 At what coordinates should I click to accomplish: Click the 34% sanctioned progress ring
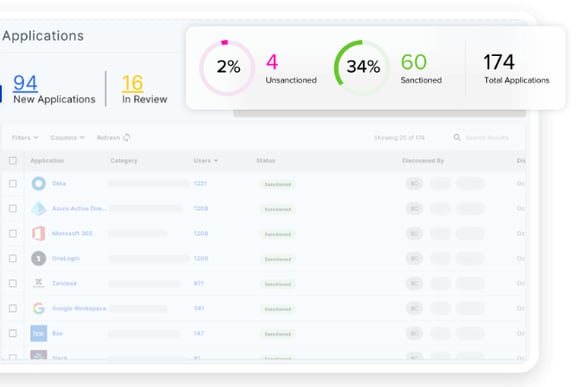[362, 68]
